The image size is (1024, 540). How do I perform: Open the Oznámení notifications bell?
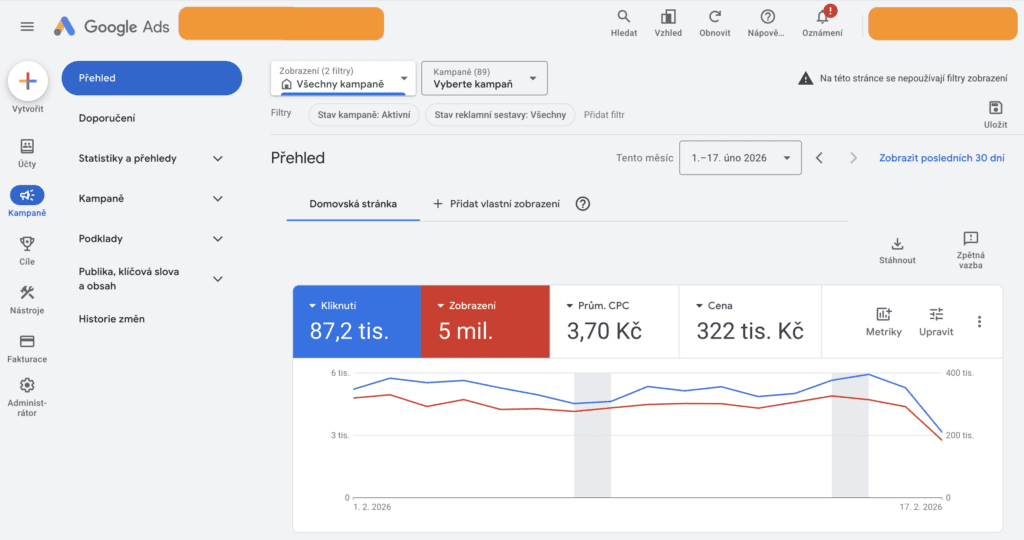point(822,17)
